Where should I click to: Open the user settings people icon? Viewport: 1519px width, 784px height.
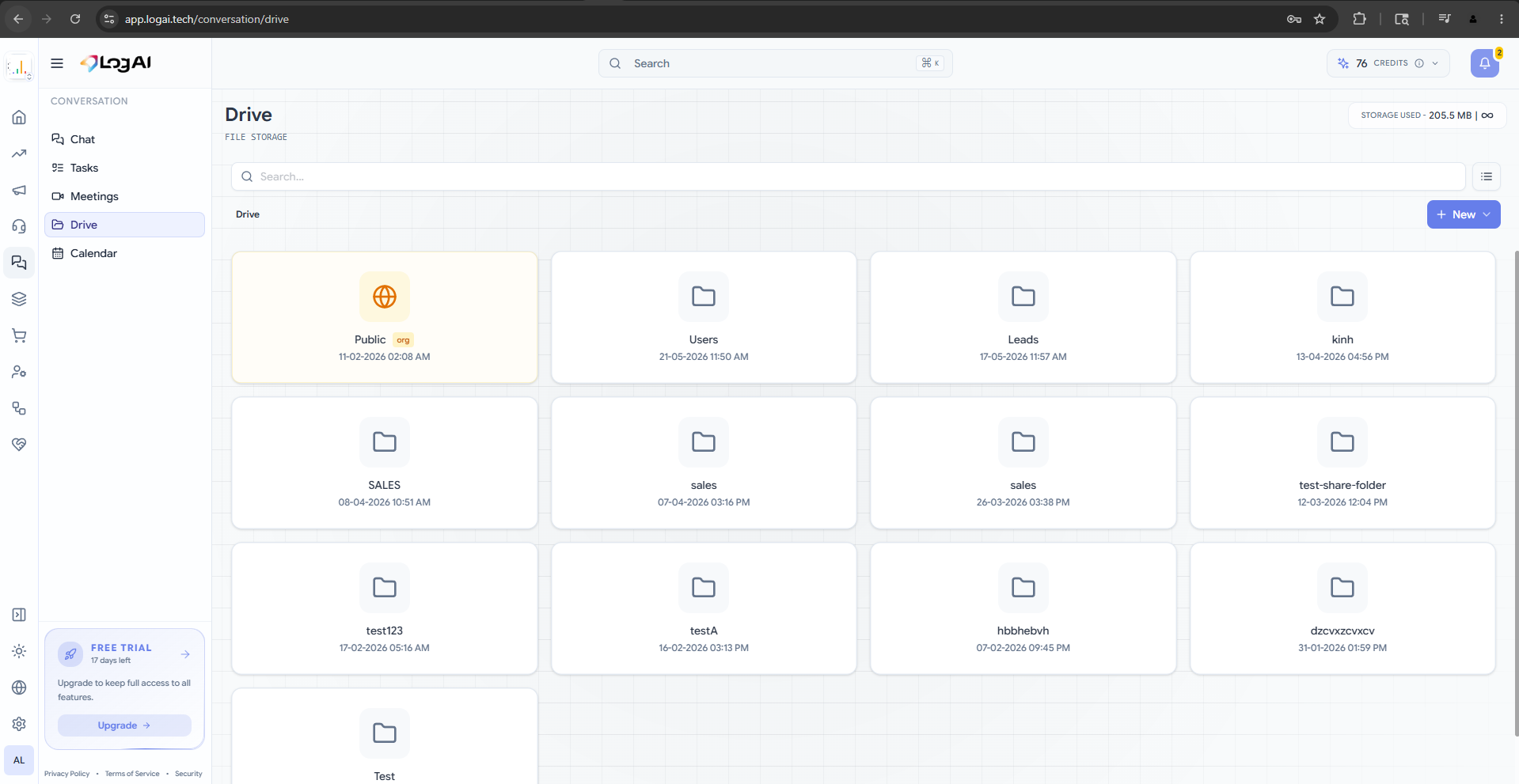(19, 372)
